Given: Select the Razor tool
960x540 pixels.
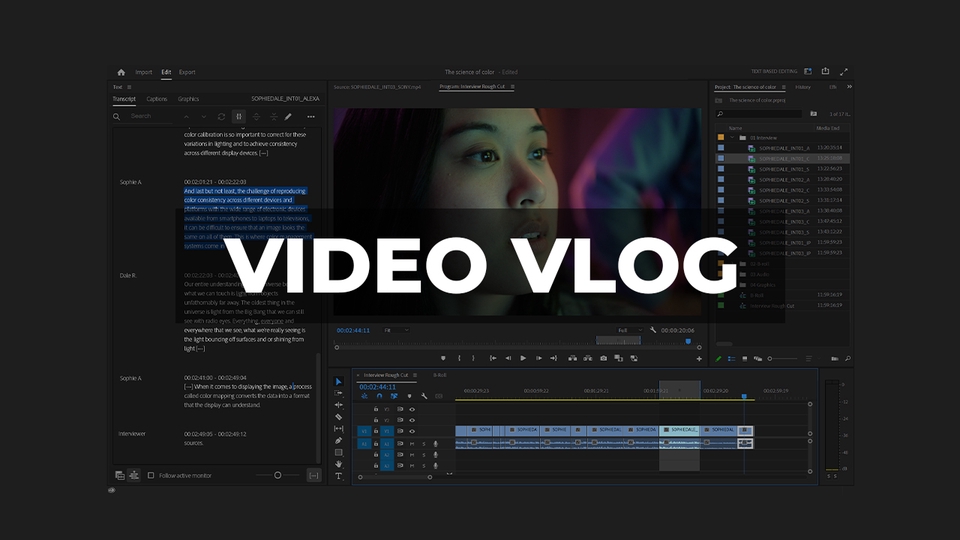Looking at the screenshot, I should 339,417.
